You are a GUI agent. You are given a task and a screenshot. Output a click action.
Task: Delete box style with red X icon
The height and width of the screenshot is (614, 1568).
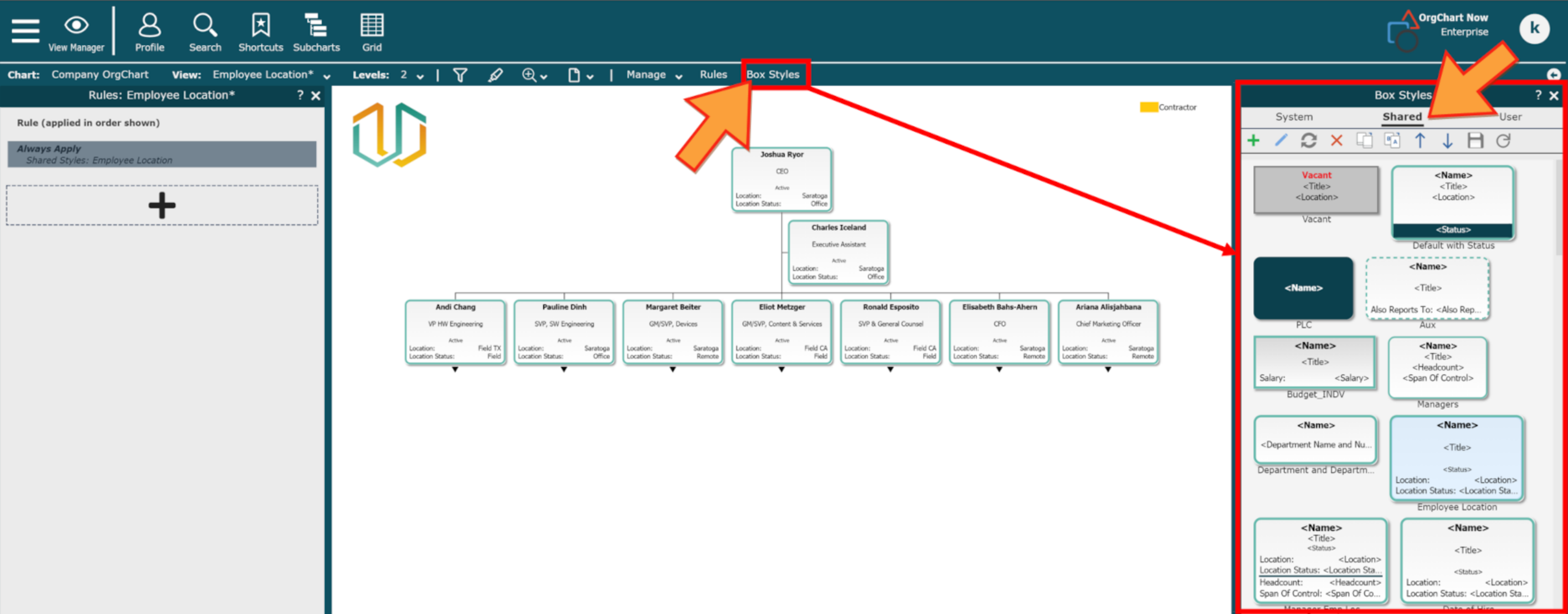tap(1336, 141)
